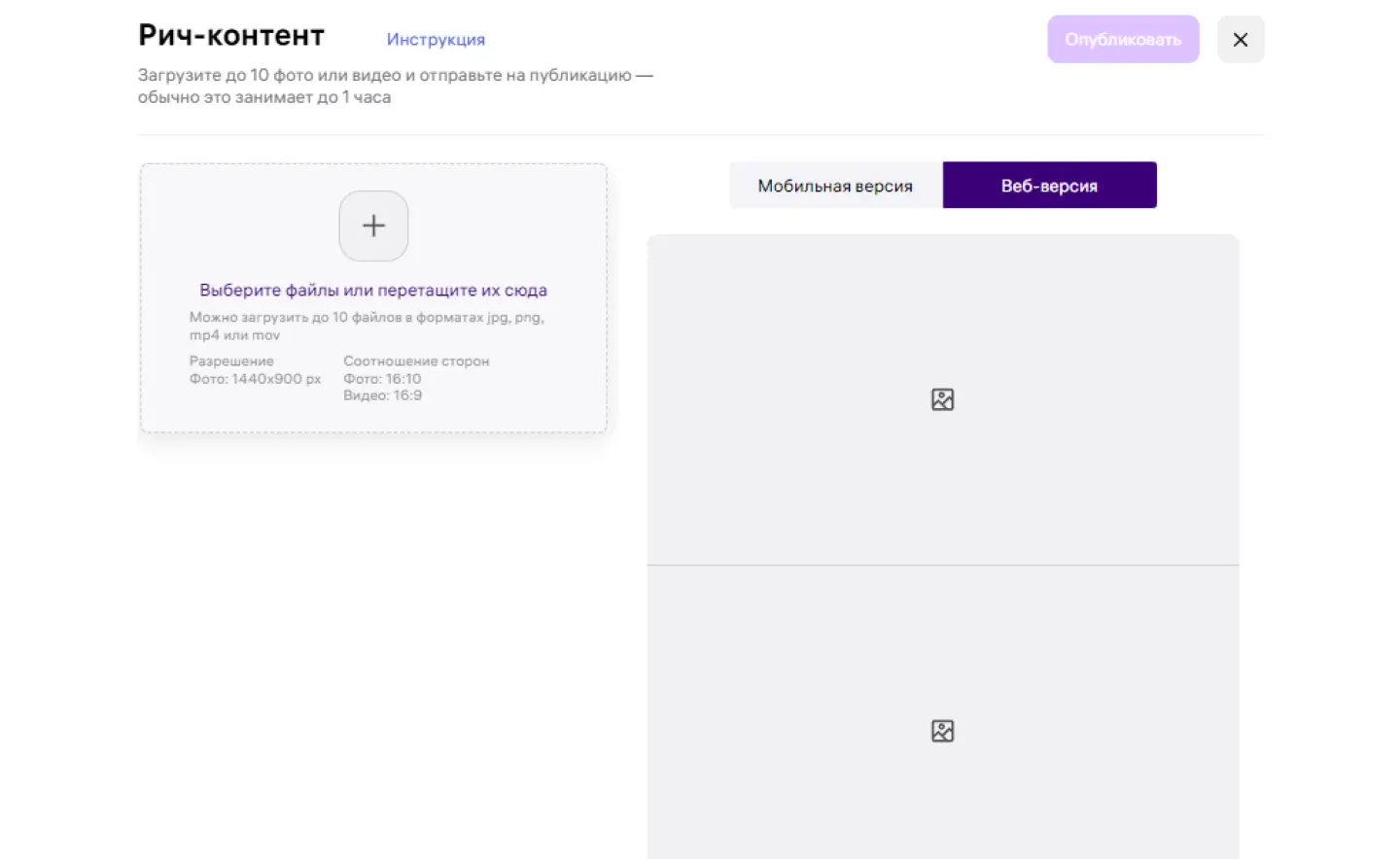
Task: Click the Соотношение сторон label
Action: point(416,361)
